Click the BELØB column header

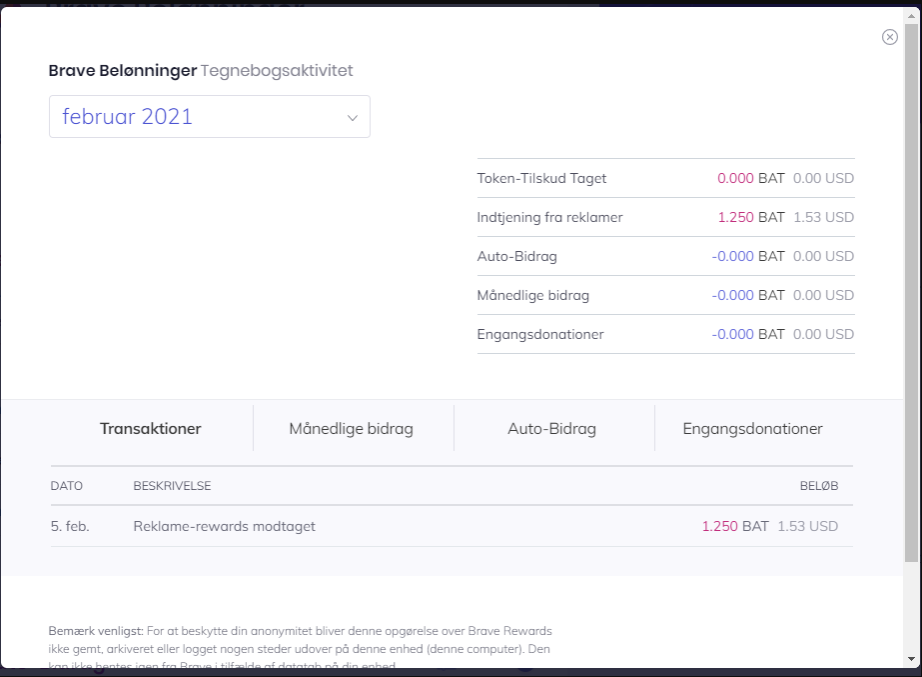pos(818,486)
